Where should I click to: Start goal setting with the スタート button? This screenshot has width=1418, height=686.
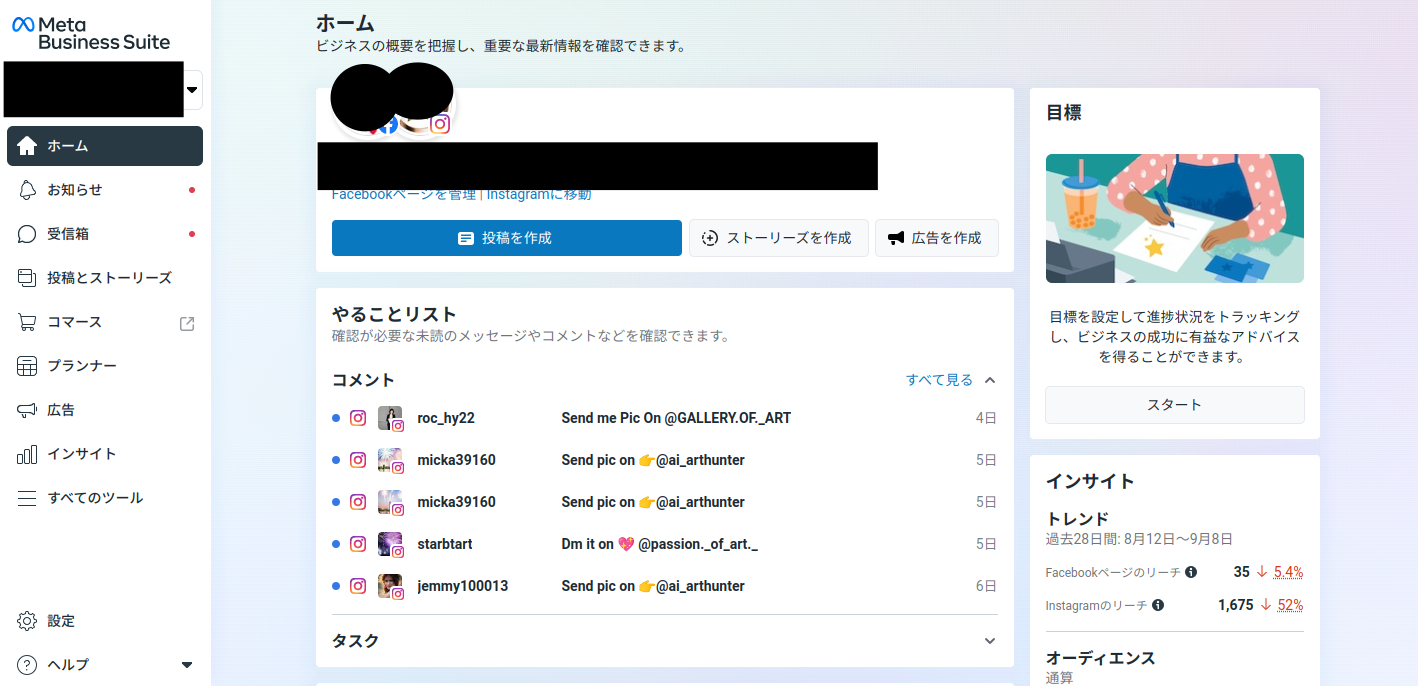point(1174,404)
